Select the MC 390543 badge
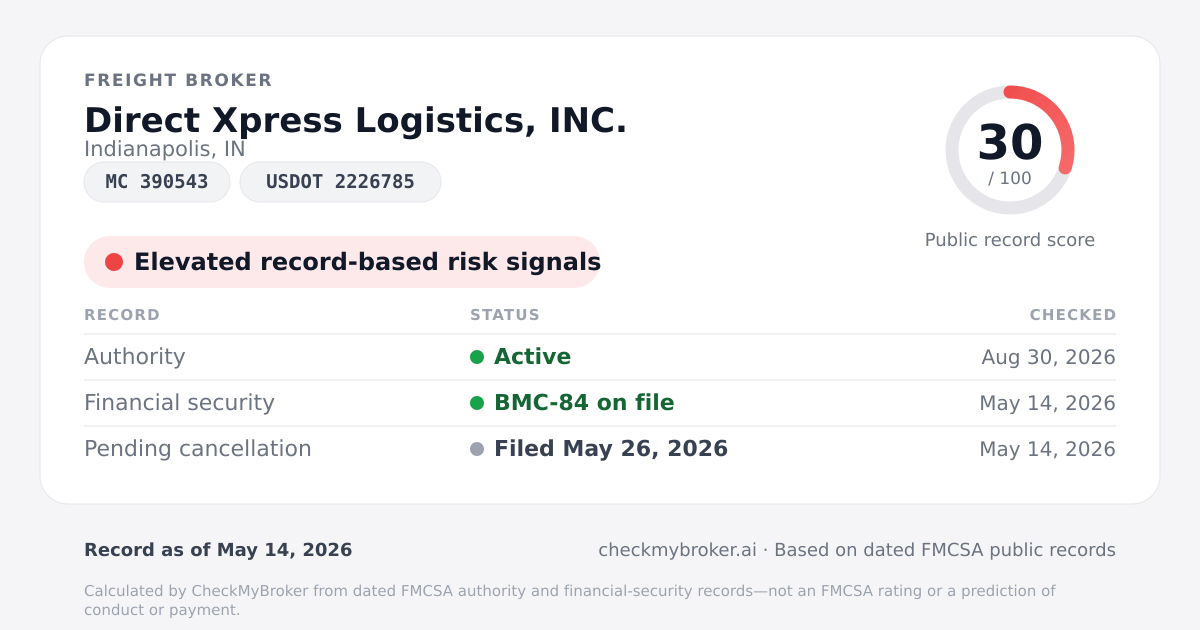1200x630 pixels. [x=157, y=182]
